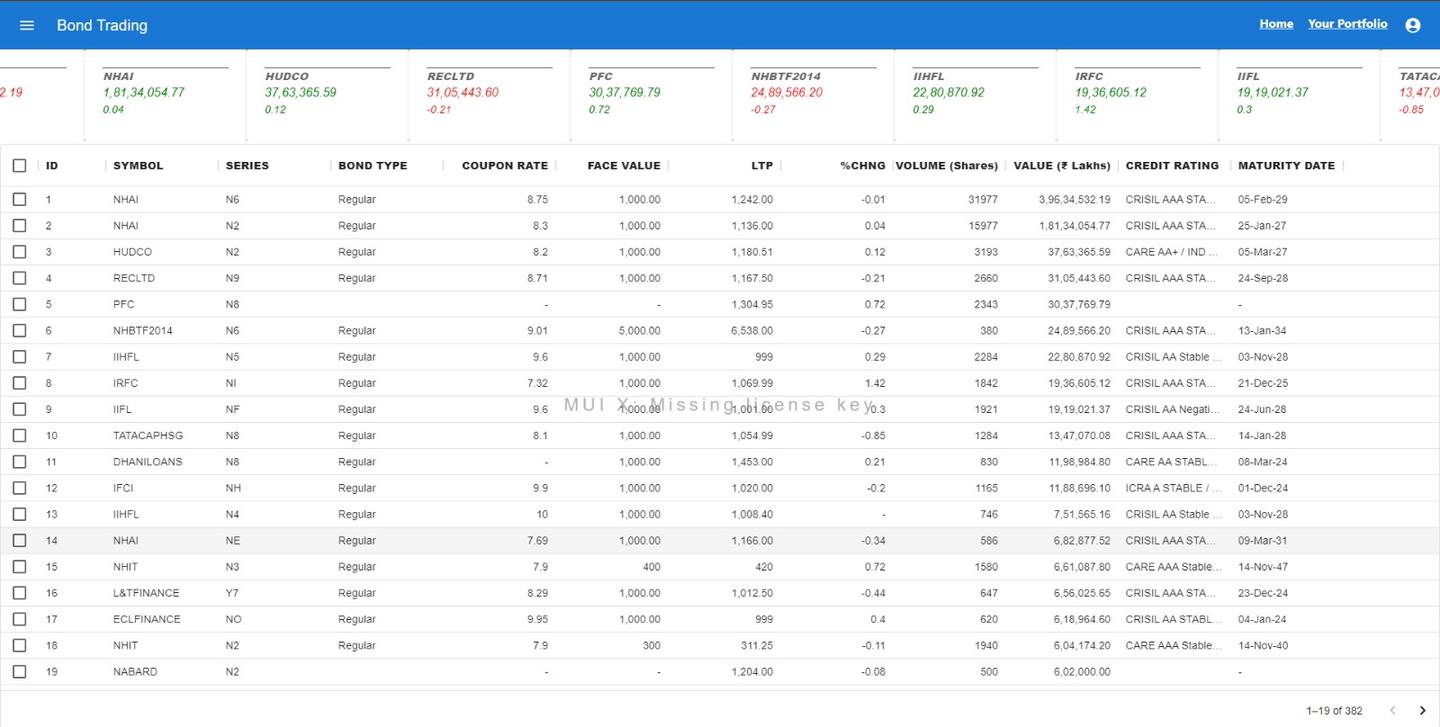Click the series Y7 cell
1440x727 pixels.
click(x=232, y=593)
